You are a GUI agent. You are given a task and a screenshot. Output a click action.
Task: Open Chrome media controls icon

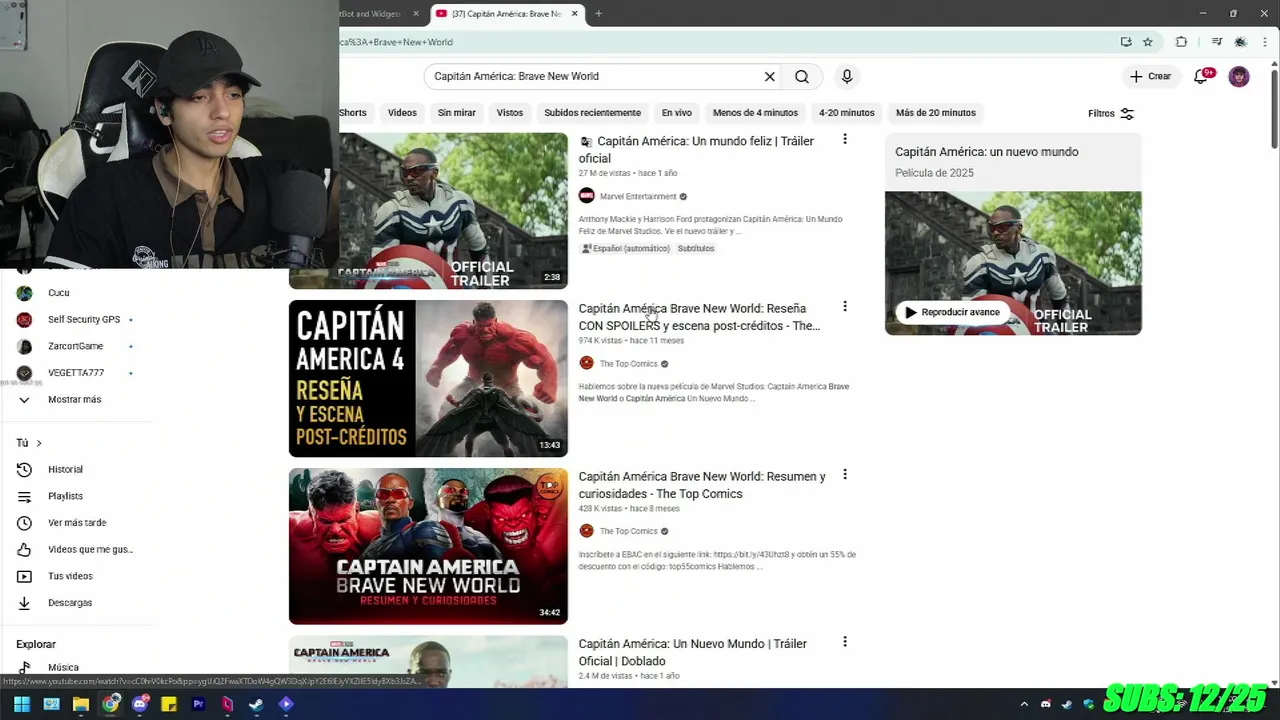click(x=1217, y=42)
